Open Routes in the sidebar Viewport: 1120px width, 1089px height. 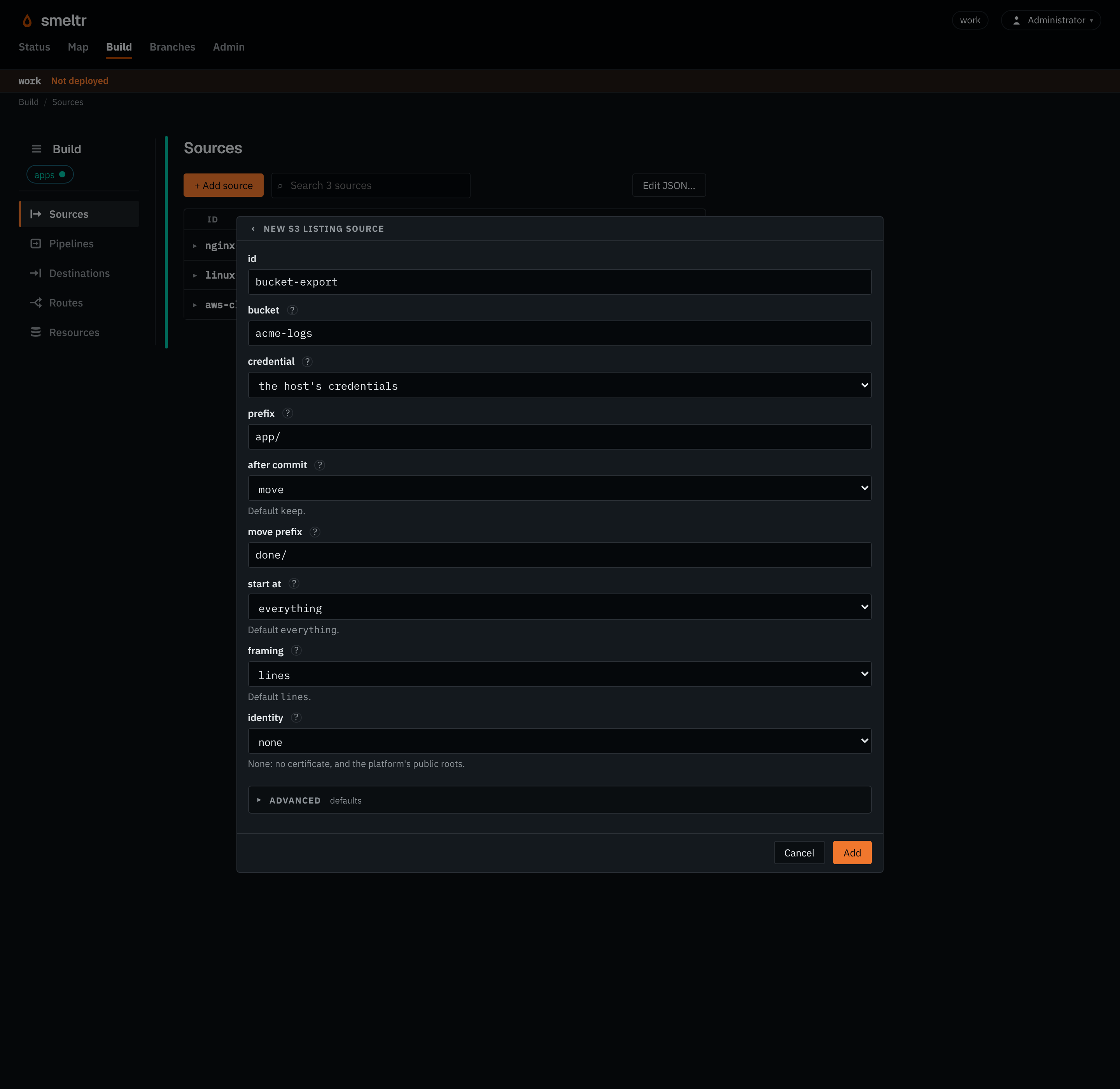(79, 303)
